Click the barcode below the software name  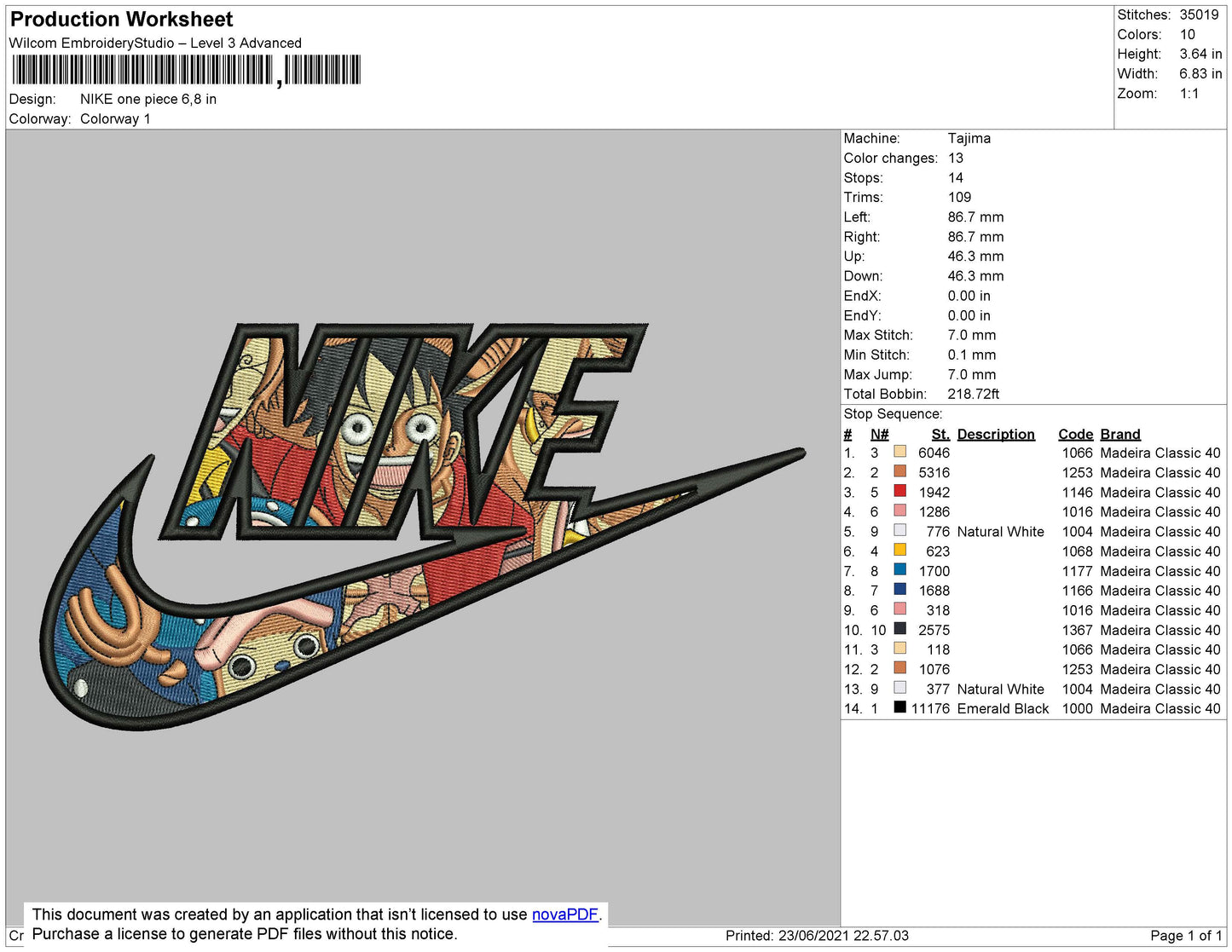(186, 70)
